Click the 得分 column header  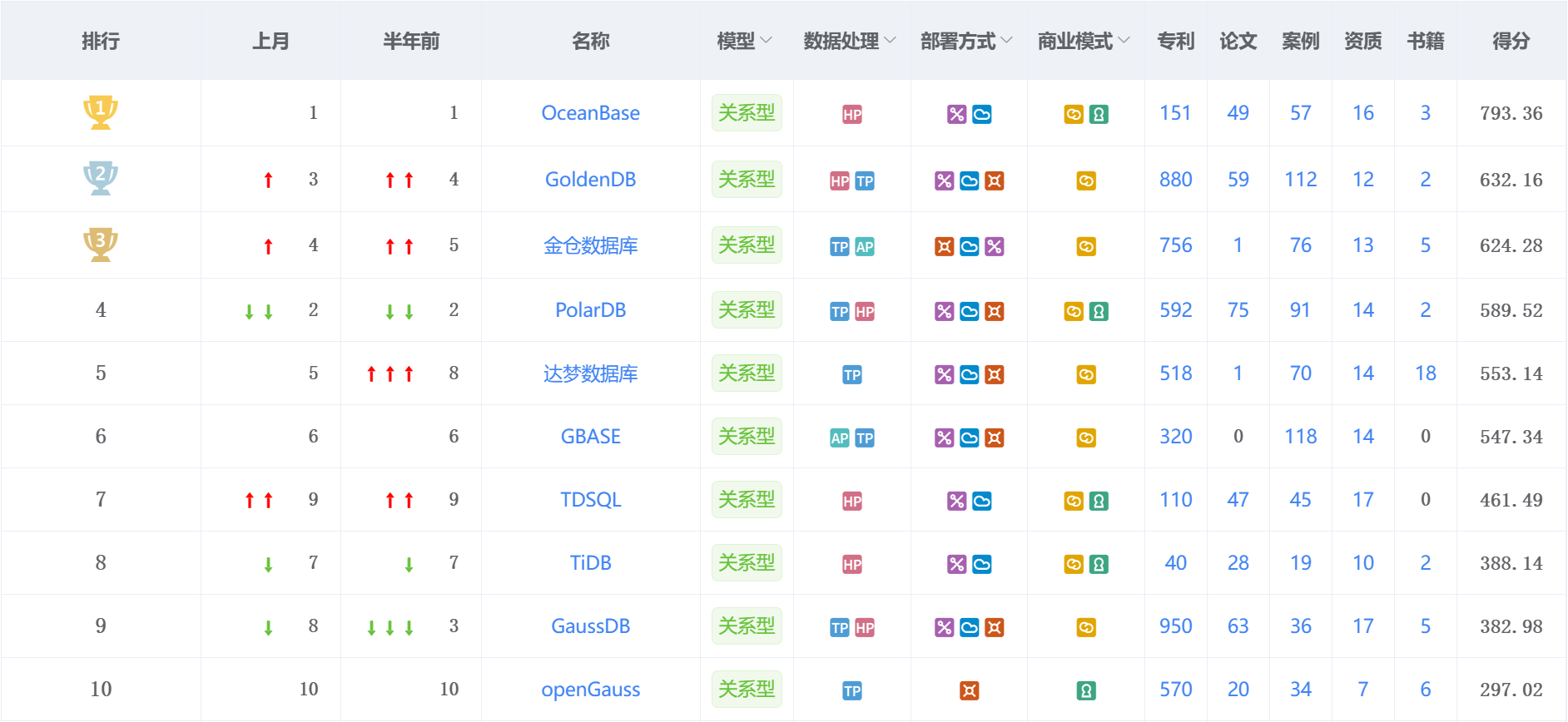[x=1511, y=41]
